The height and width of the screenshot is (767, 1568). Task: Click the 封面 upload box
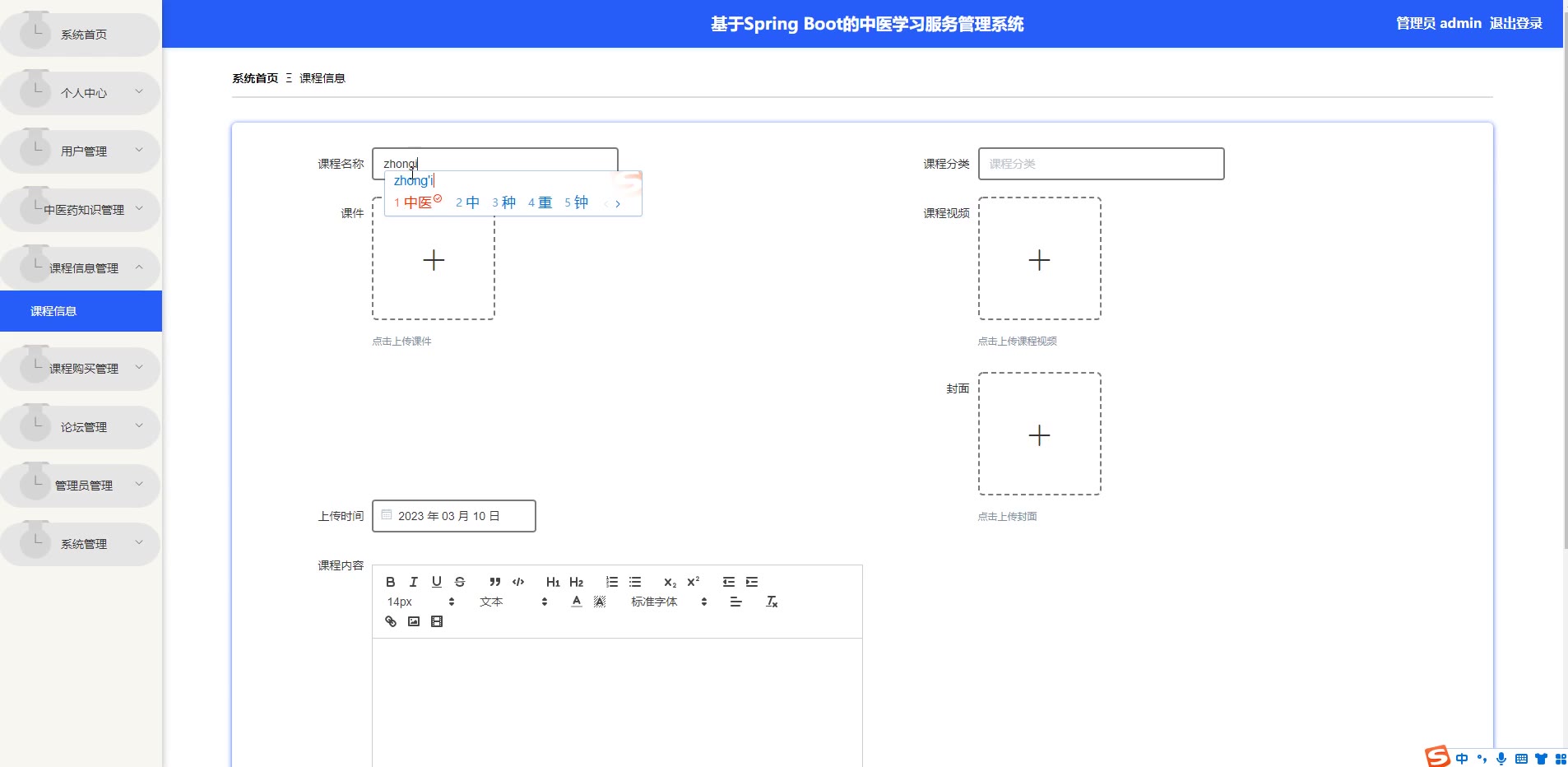[1040, 434]
